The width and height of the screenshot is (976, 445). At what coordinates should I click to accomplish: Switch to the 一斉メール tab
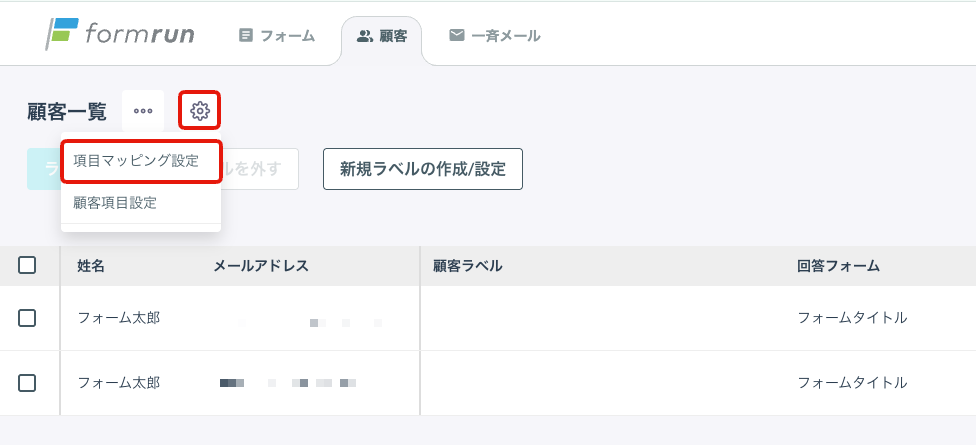495,35
